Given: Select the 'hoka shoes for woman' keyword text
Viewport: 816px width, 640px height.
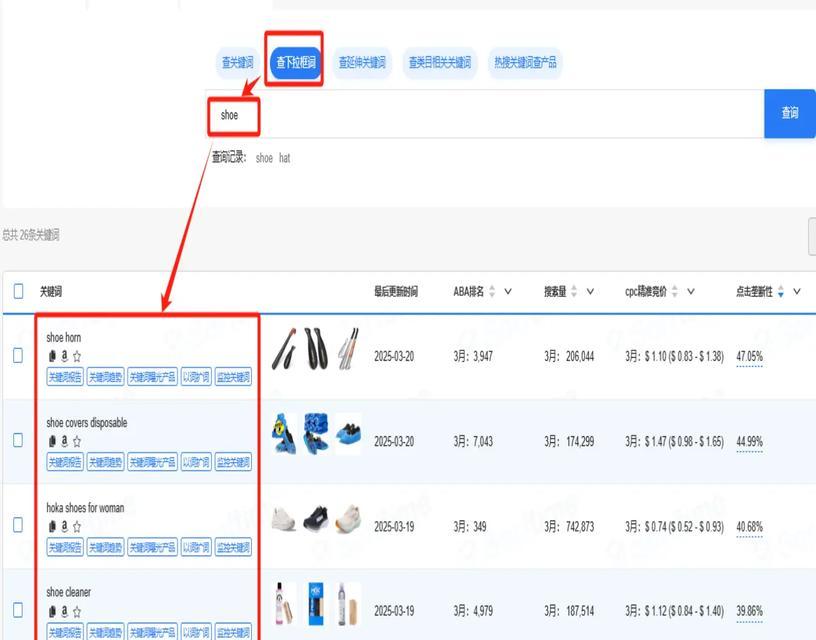Looking at the screenshot, I should (x=85, y=508).
